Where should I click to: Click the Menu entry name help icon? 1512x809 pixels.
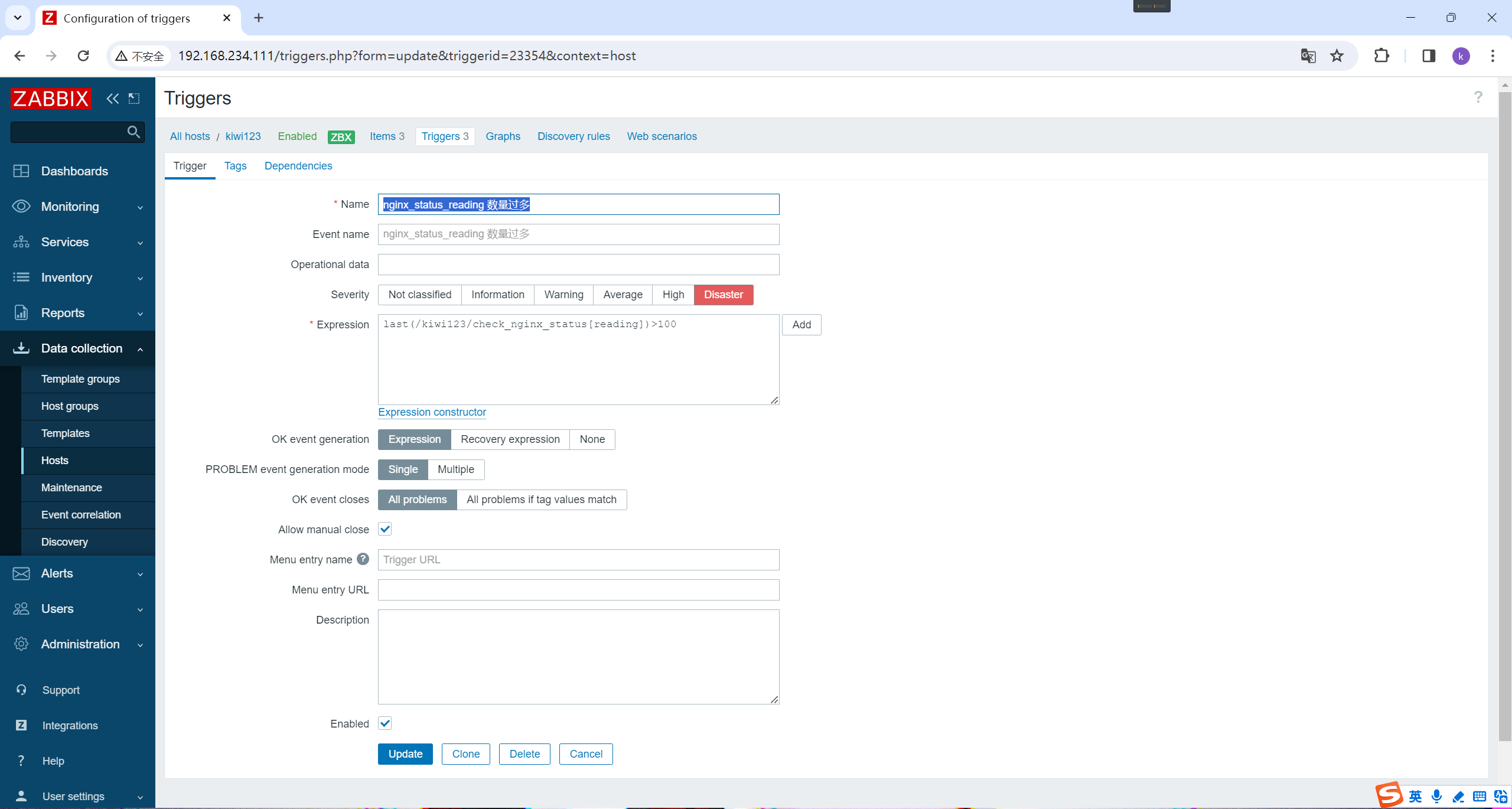[x=363, y=559]
